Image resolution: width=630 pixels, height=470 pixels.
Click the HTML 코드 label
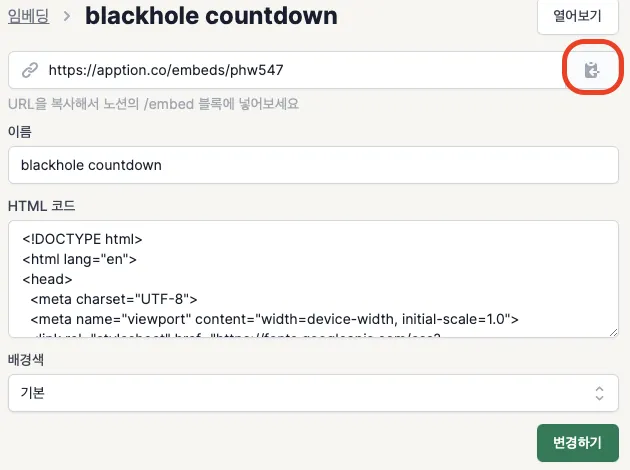point(41,206)
